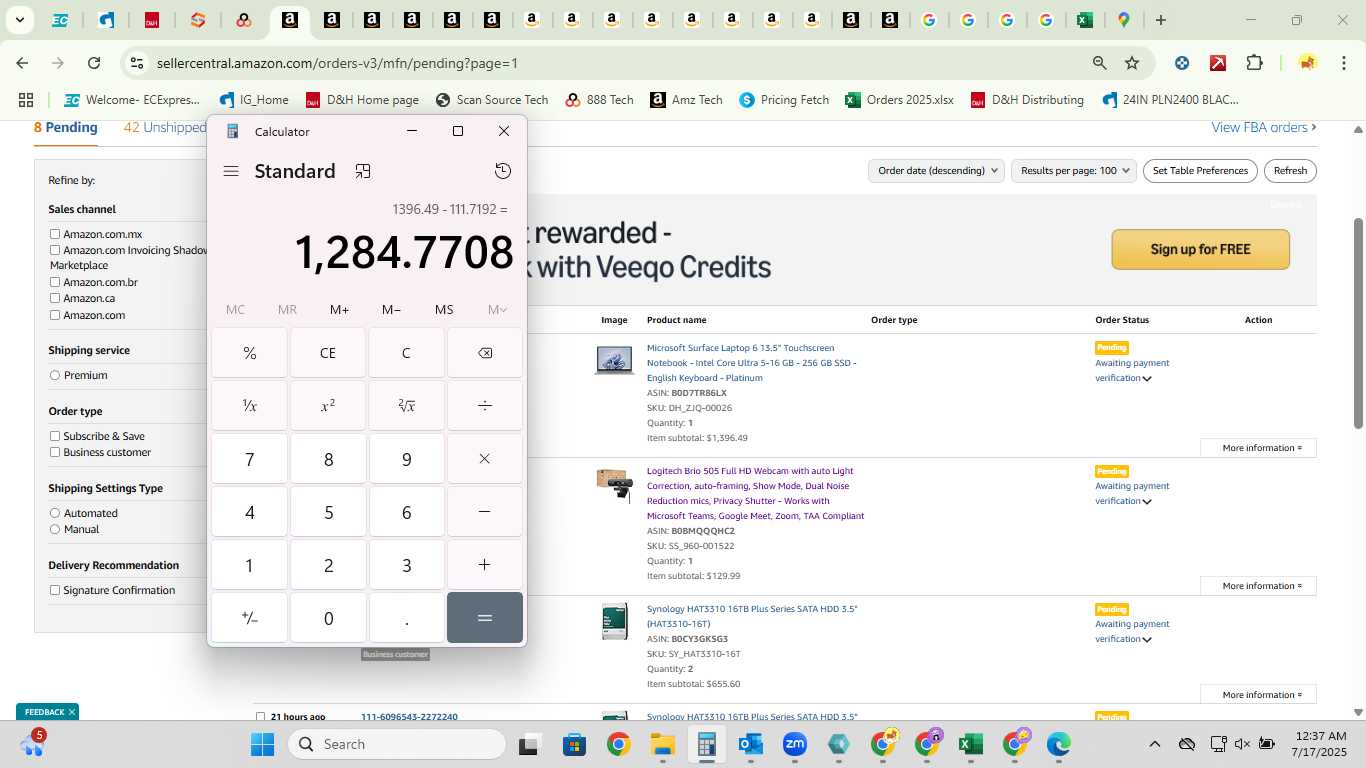The image size is (1366, 768).
Task: Switch to the 8 Pending tab
Action: 65,128
